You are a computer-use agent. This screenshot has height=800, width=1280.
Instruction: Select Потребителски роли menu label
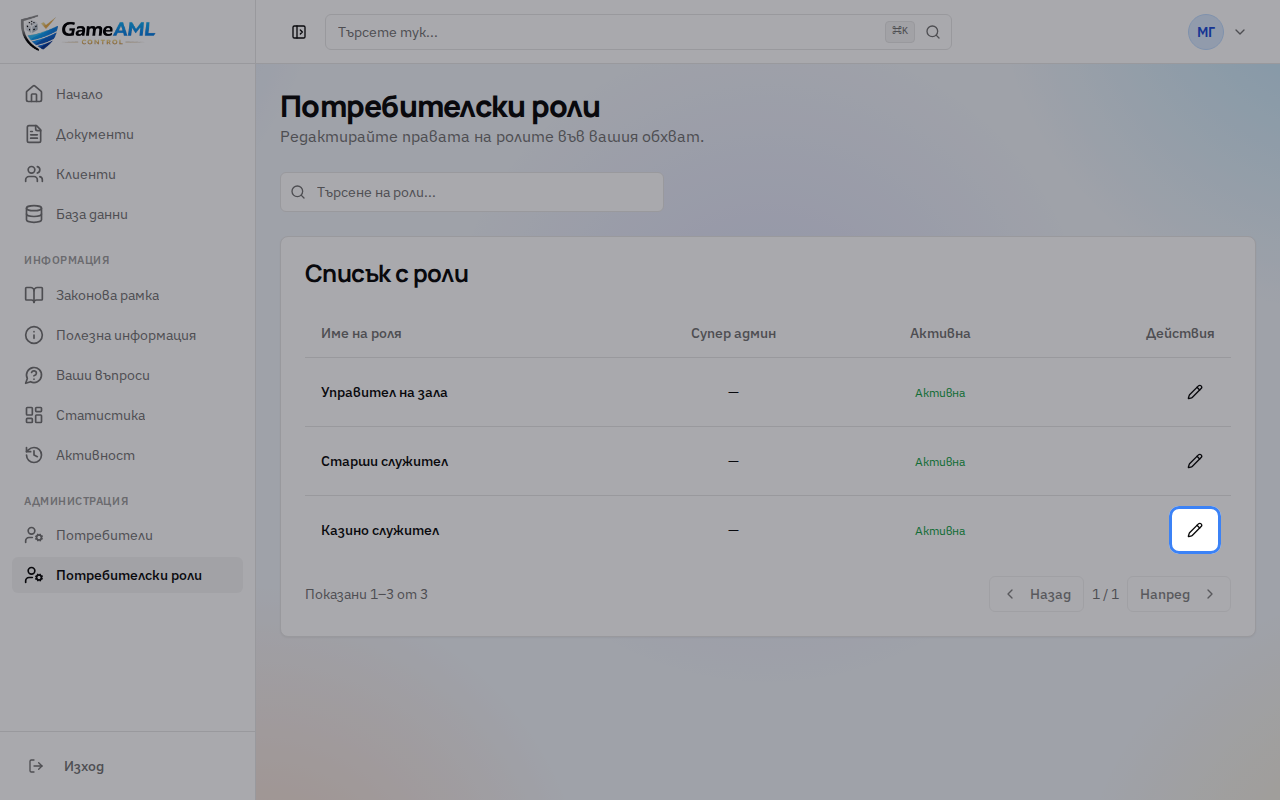tap(129, 575)
